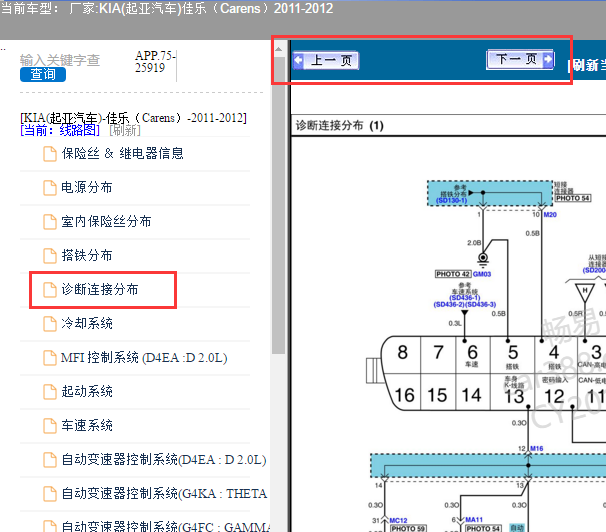The image size is (606, 532).
Task: Open 电源分布 entry
Action: pyautogui.click(x=87, y=187)
